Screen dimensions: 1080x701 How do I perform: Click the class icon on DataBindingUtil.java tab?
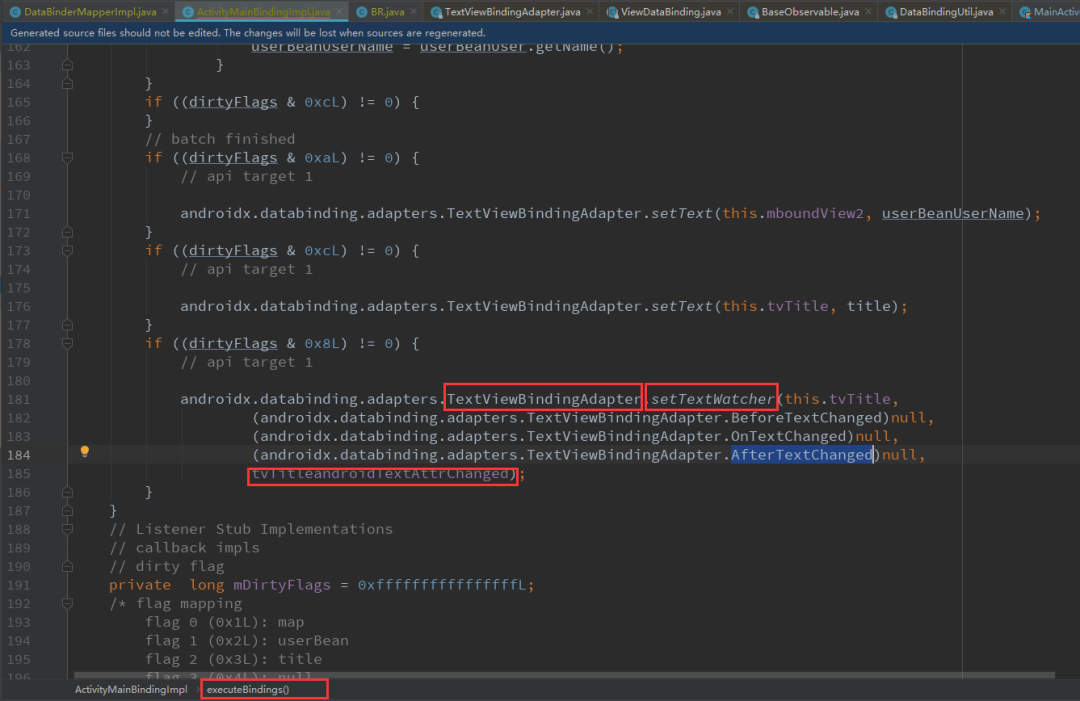[891, 12]
